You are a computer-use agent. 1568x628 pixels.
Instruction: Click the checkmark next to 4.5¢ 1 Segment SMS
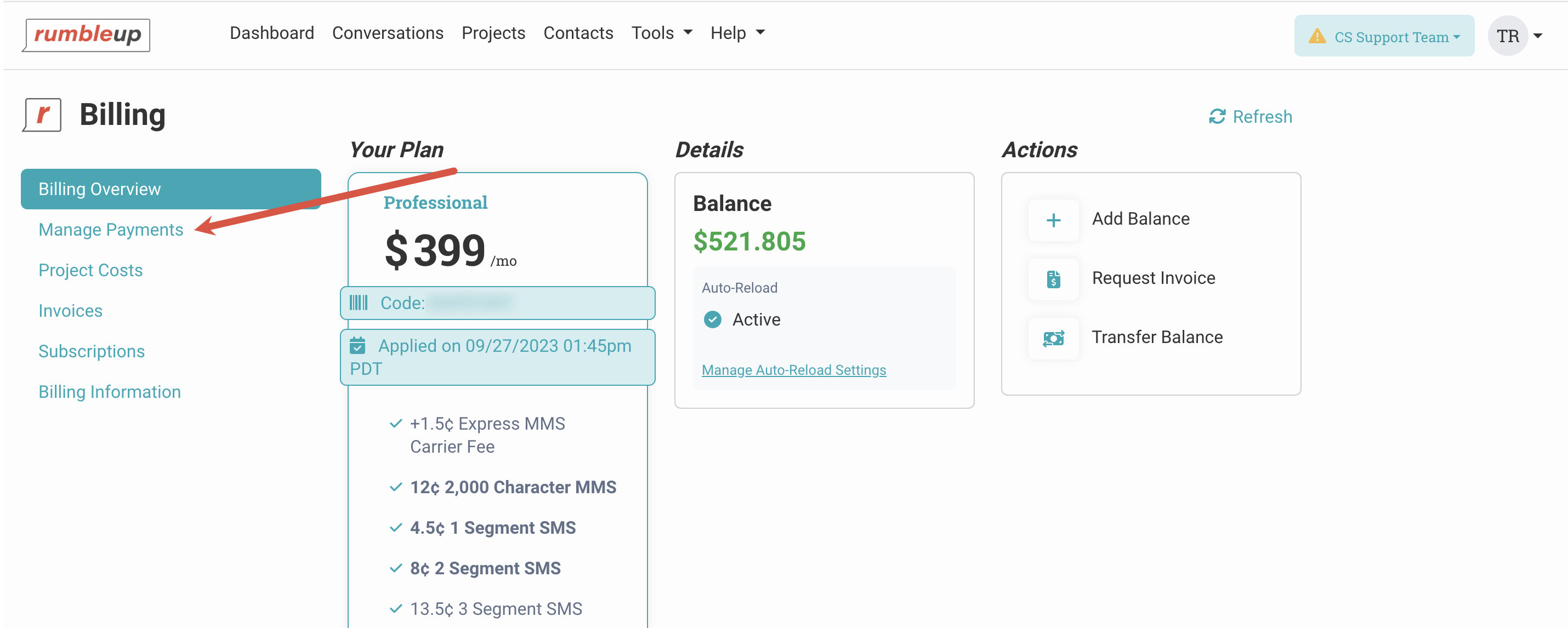[x=396, y=528]
